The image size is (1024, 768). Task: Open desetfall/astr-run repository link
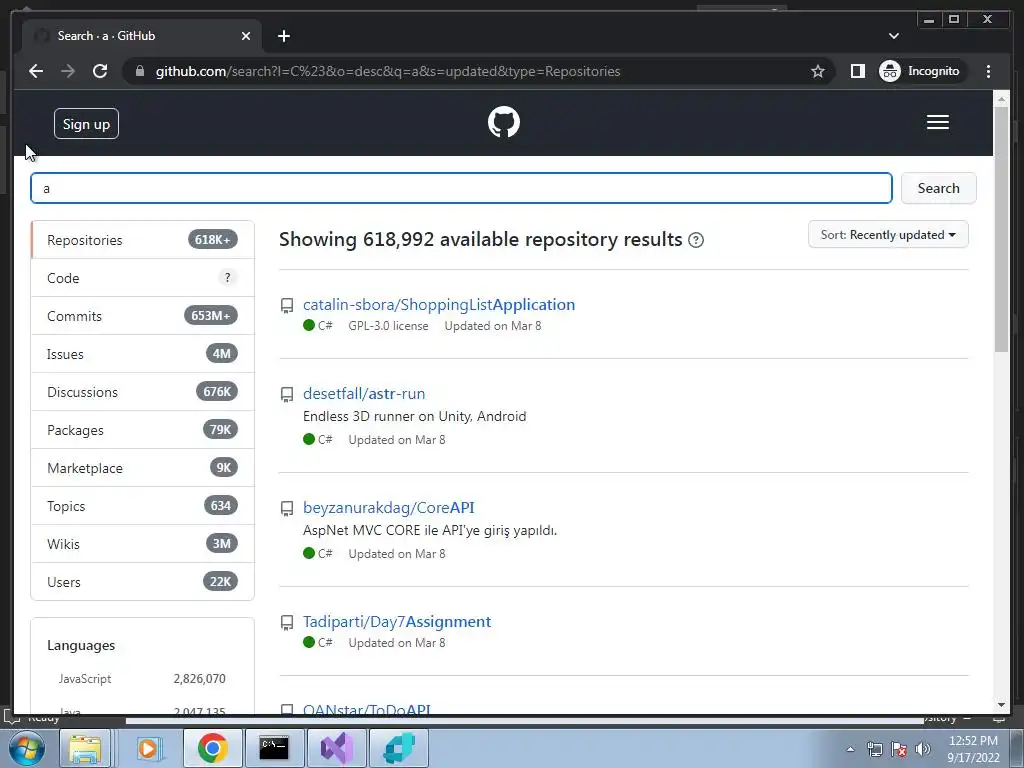coord(364,394)
